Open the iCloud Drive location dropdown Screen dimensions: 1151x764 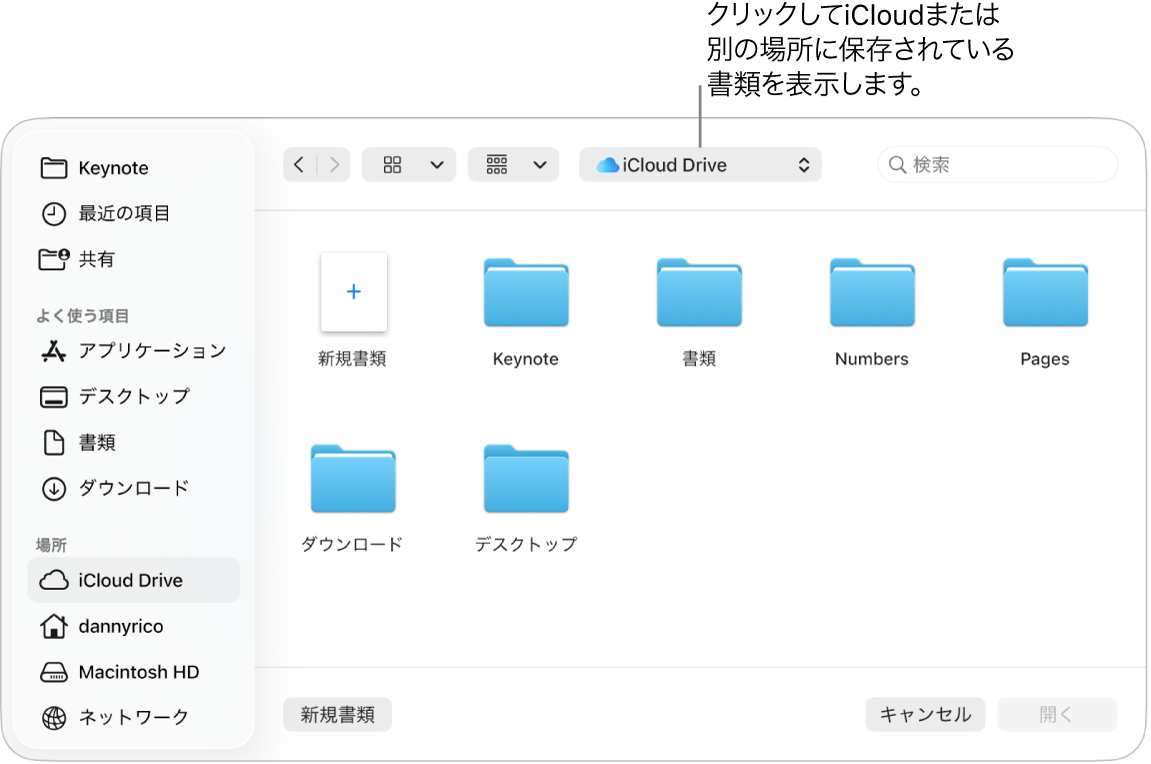pos(700,164)
